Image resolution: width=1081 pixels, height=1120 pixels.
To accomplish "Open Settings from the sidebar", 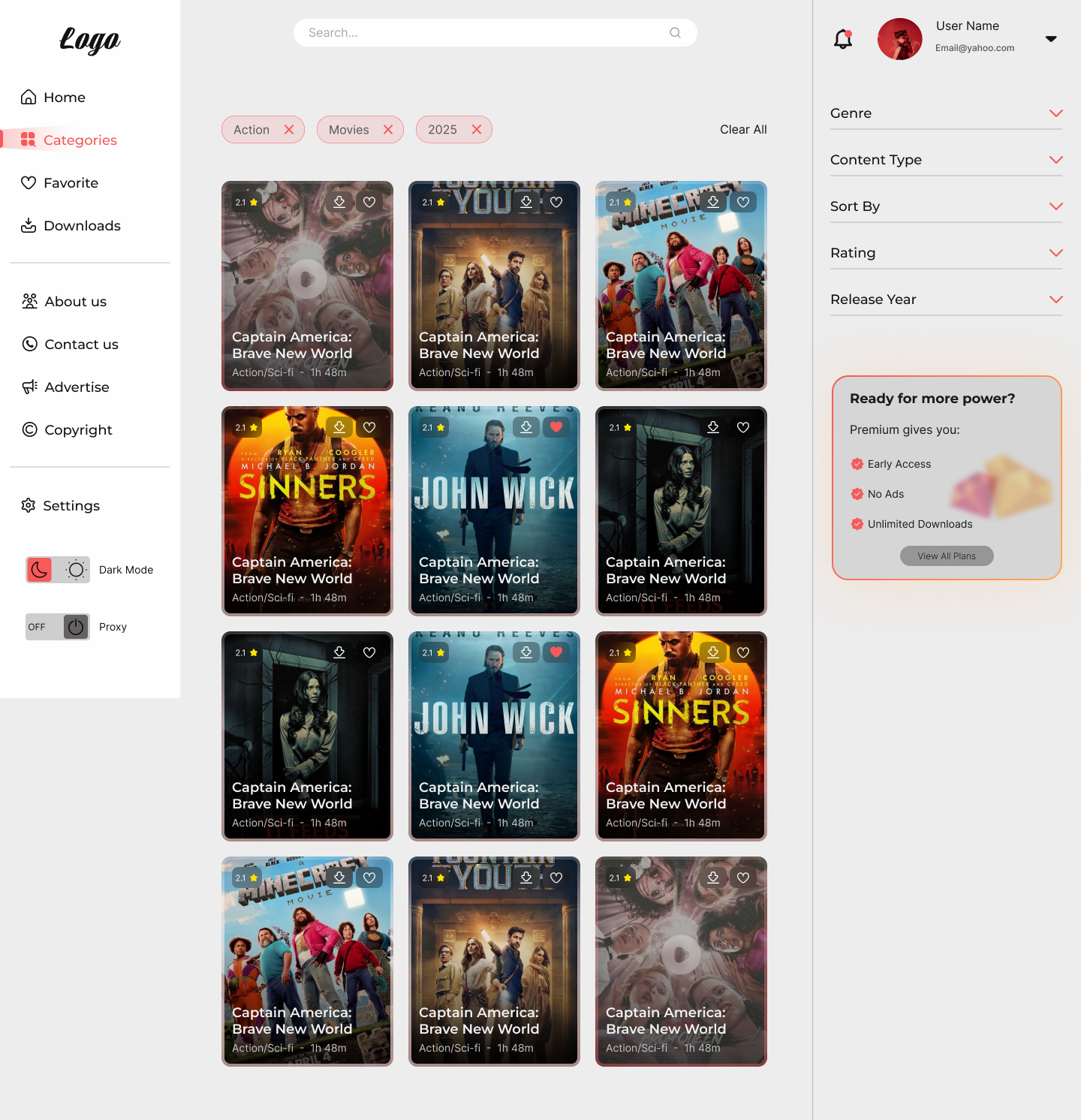I will click(x=61, y=506).
